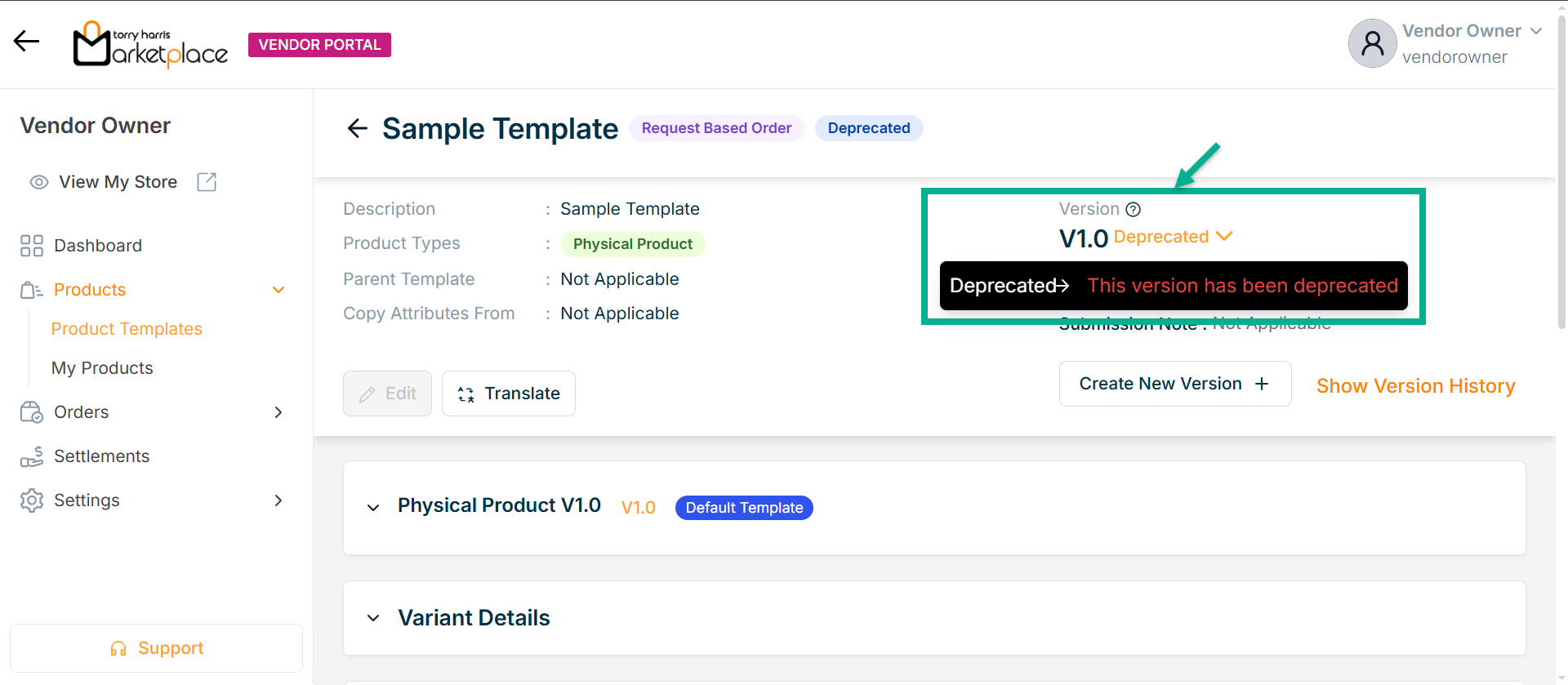Viewport: 1568px width, 685px height.
Task: Click the back arrow in the top header
Action: [x=26, y=42]
